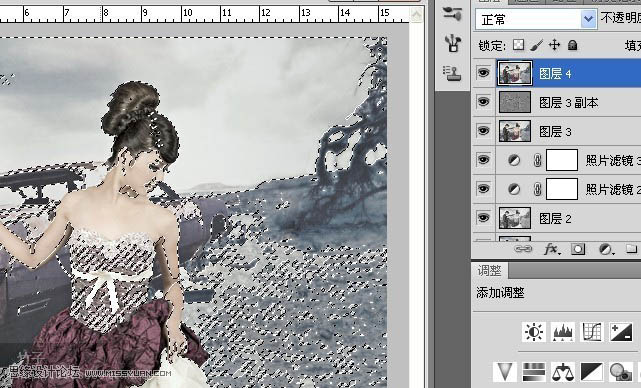This screenshot has height=388, width=641.
Task: Add a Brightness/Contrast adjustment
Action: coord(534,332)
